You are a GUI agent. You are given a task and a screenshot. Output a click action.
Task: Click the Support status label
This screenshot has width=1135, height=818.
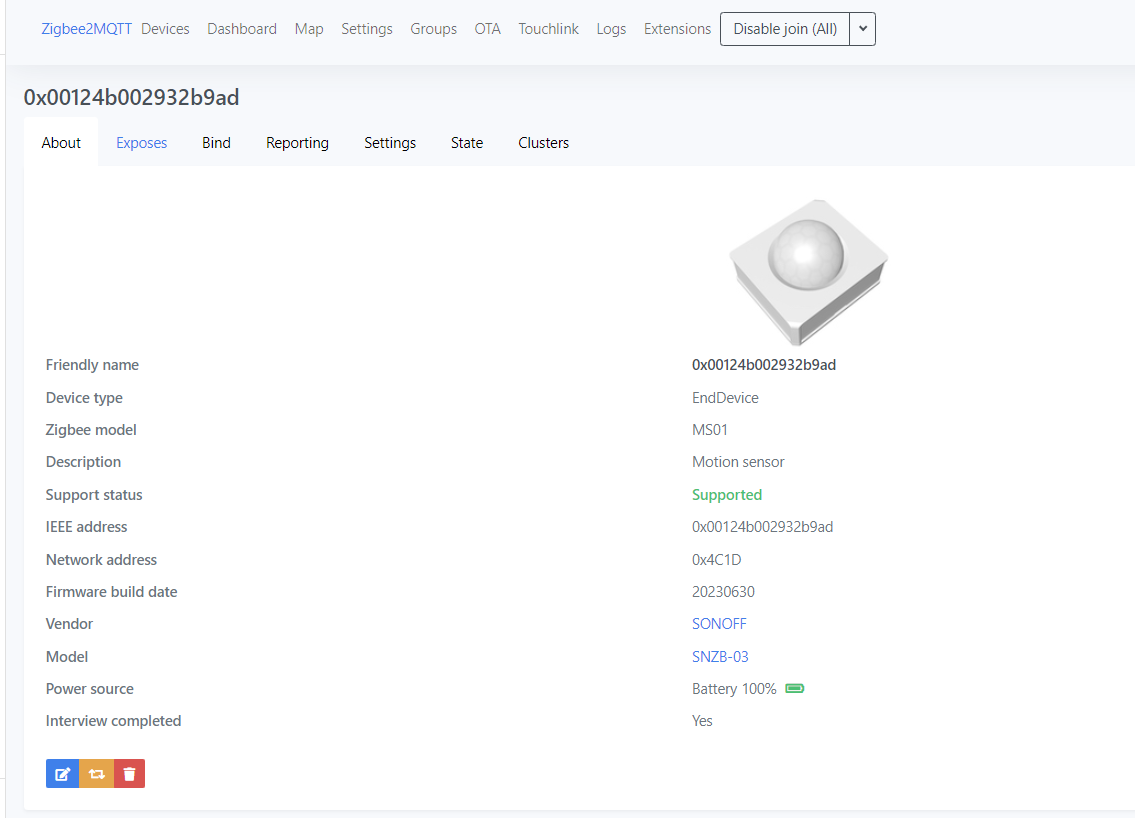[x=94, y=494]
